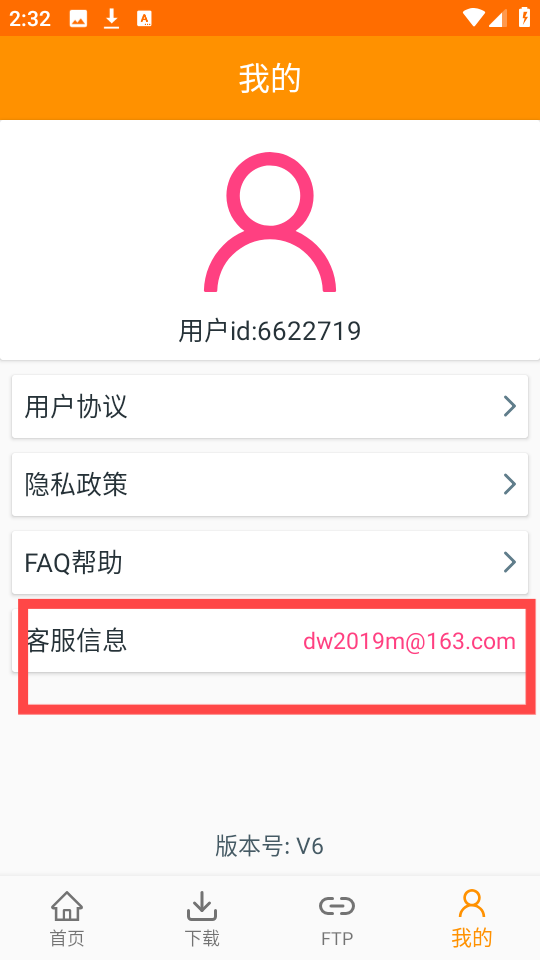The image size is (540, 960).
Task: Tap the 客服信息 label
Action: [77, 640]
